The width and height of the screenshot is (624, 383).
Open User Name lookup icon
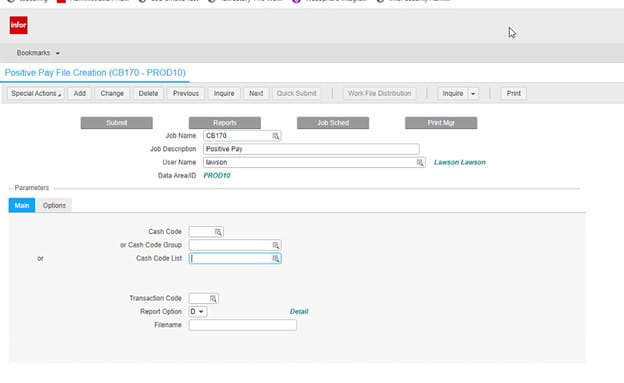[x=420, y=162]
